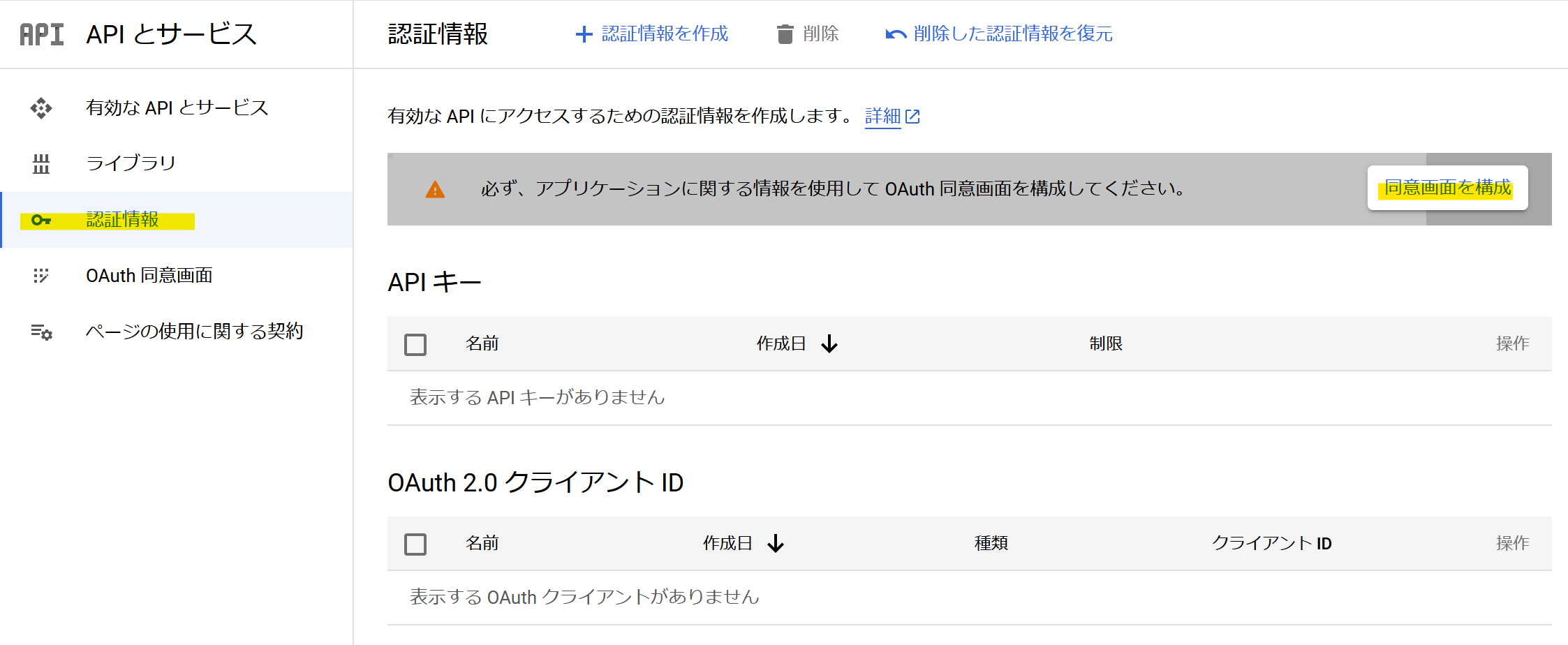Click 操作 header in API キー table
This screenshot has height=645, width=1568.
click(1513, 344)
